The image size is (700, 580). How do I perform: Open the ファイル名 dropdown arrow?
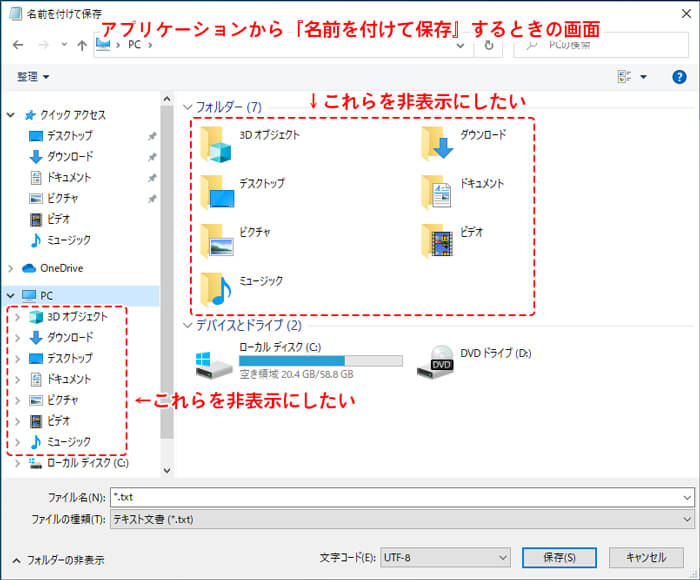click(687, 497)
